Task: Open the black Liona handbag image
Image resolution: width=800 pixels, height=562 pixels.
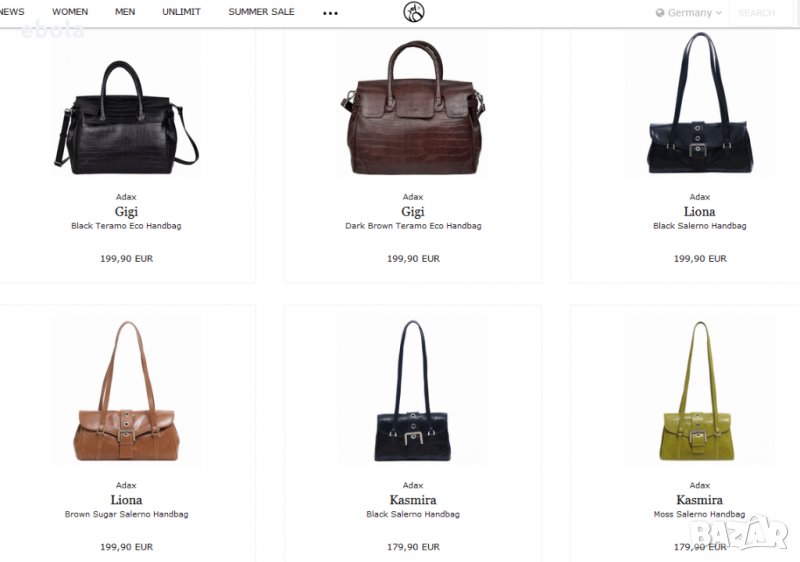Action: (x=700, y=103)
